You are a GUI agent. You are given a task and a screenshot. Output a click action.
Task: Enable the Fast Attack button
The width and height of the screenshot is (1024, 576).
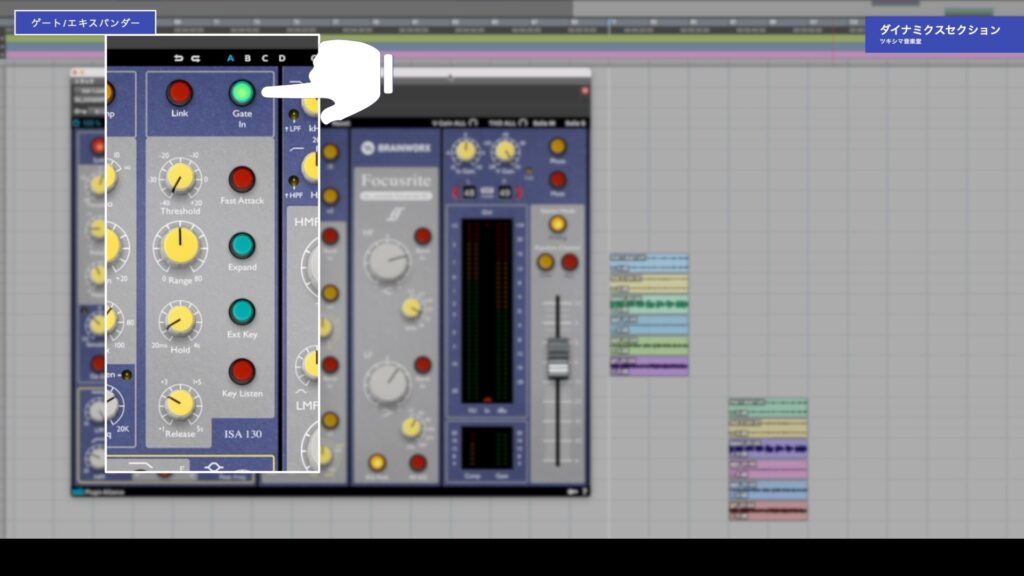tap(242, 180)
